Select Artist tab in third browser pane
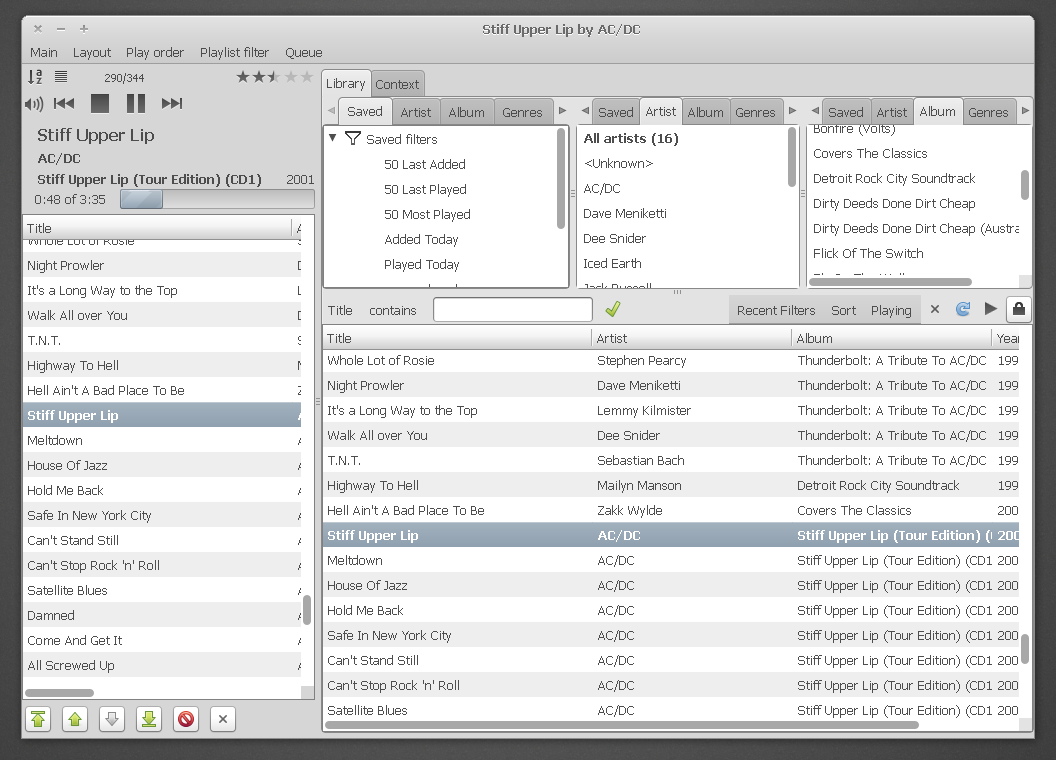1056x760 pixels. [x=892, y=113]
